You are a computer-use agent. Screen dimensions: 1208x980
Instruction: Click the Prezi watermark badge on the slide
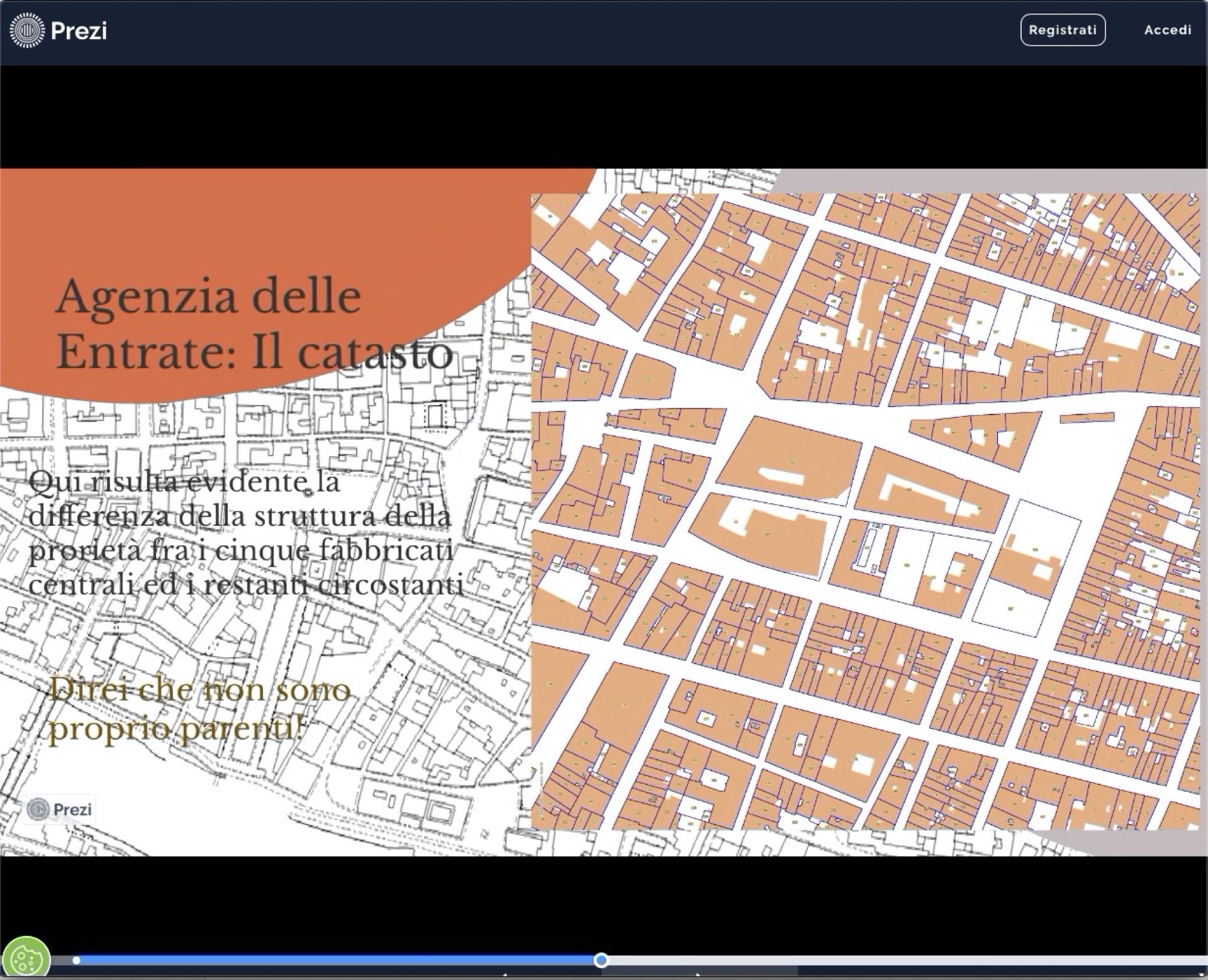click(59, 809)
